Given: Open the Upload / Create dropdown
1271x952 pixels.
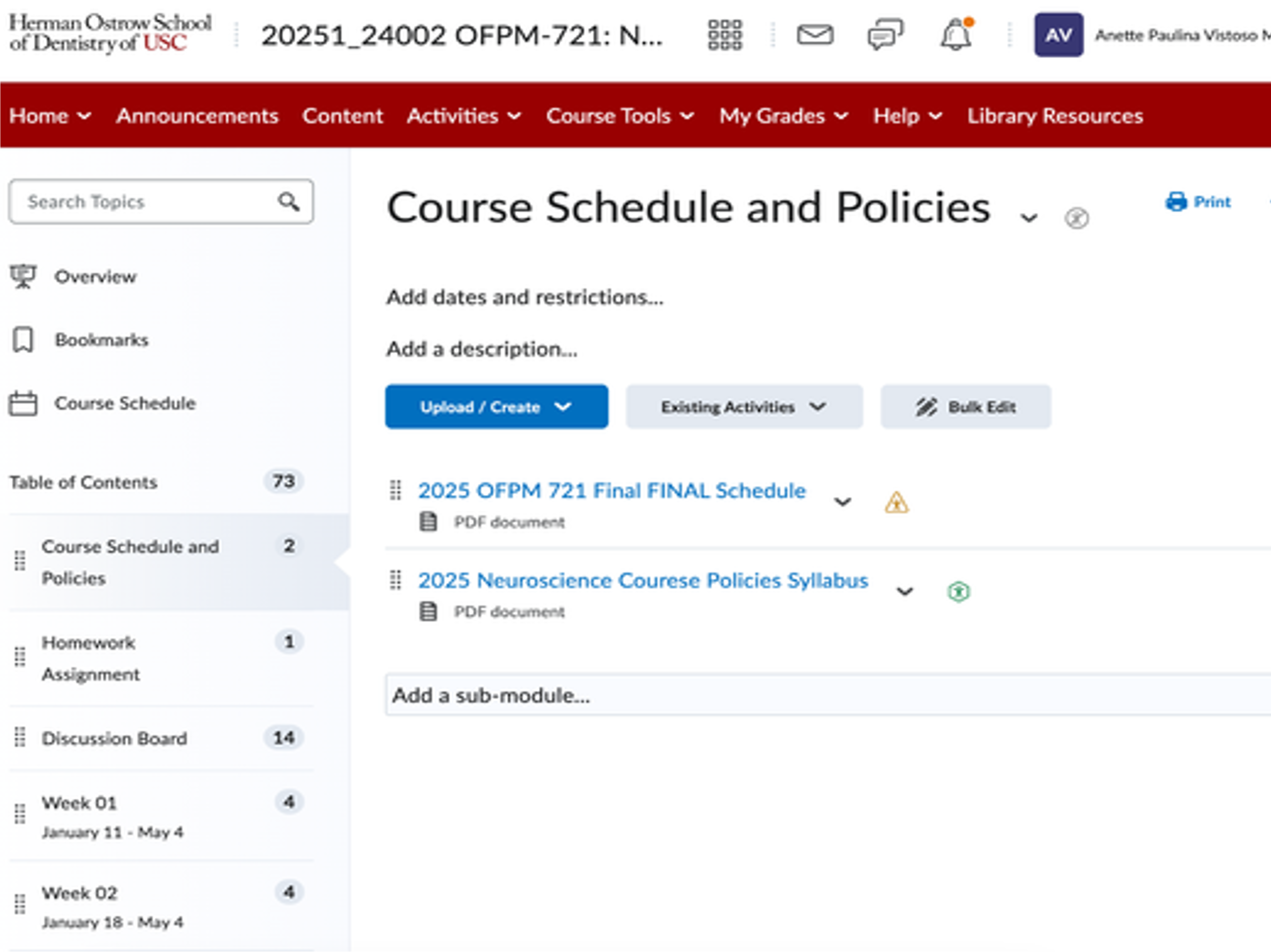Looking at the screenshot, I should (x=497, y=407).
